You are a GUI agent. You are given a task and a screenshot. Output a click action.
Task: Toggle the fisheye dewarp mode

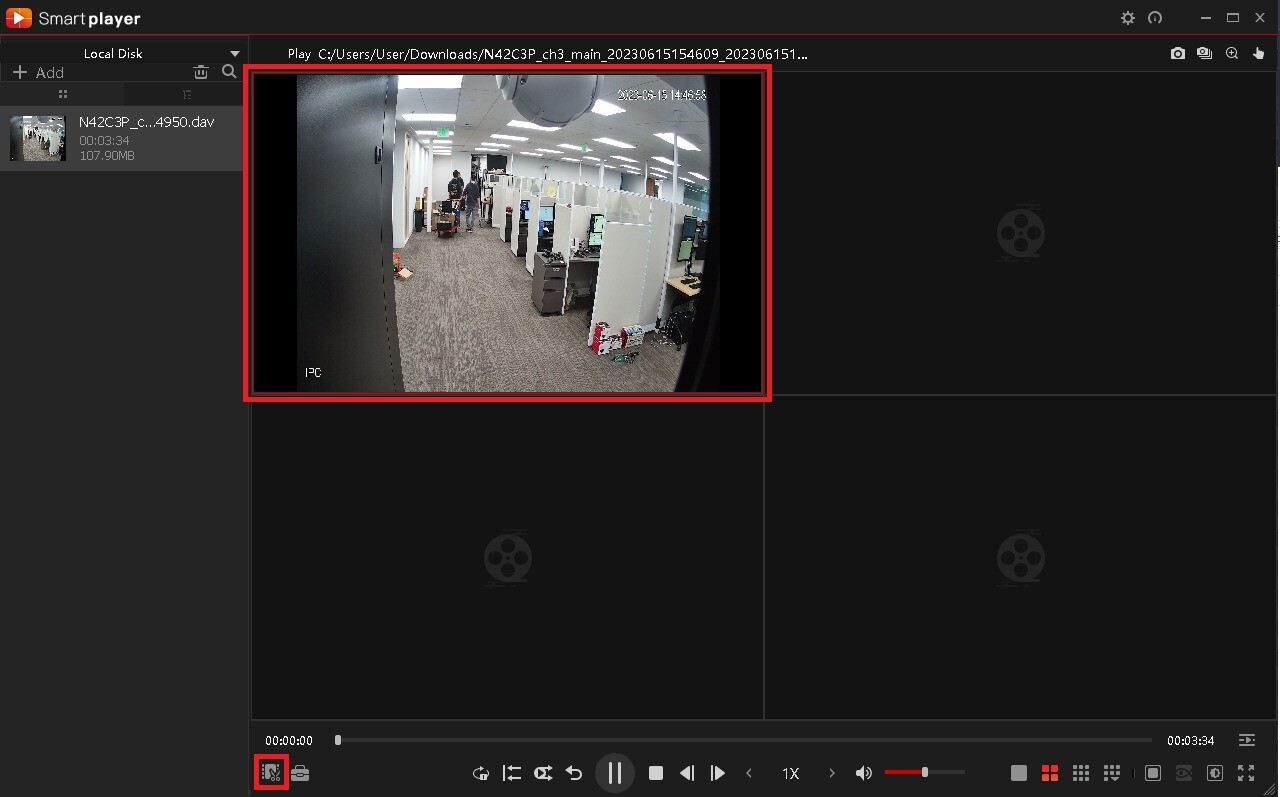coord(1183,772)
